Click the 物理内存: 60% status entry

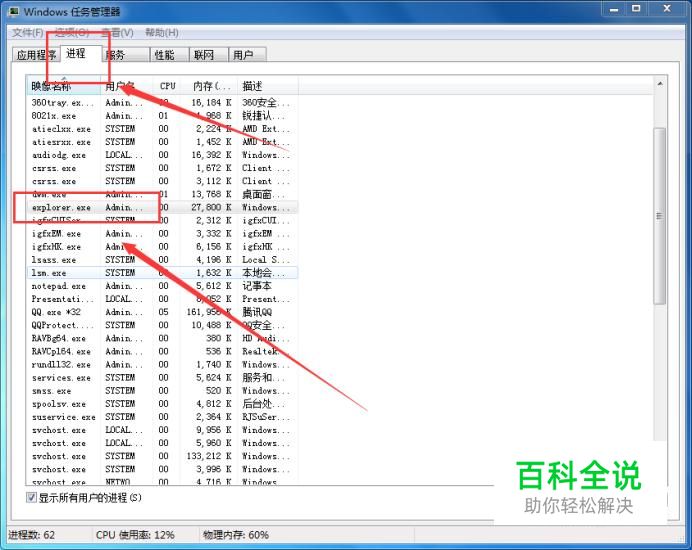(x=236, y=535)
